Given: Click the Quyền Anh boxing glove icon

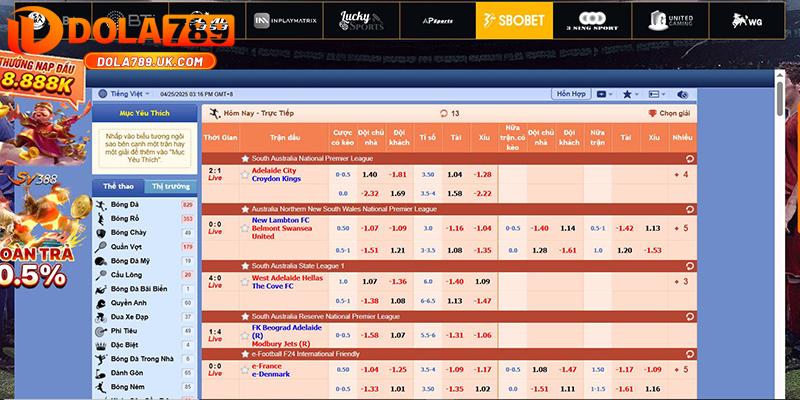Looking at the screenshot, I should (x=101, y=303).
